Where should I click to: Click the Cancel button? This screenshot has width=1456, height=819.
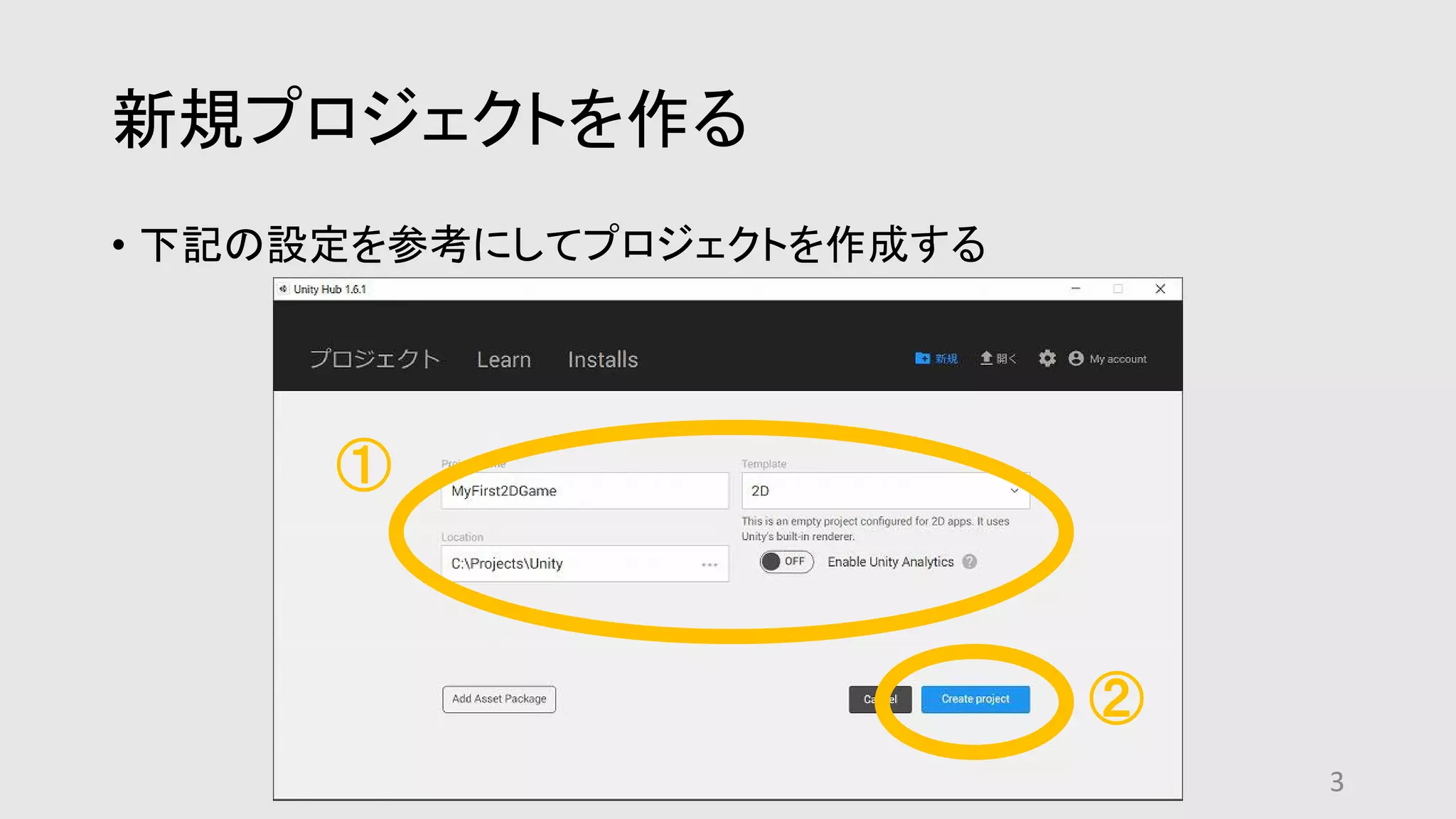pos(880,699)
